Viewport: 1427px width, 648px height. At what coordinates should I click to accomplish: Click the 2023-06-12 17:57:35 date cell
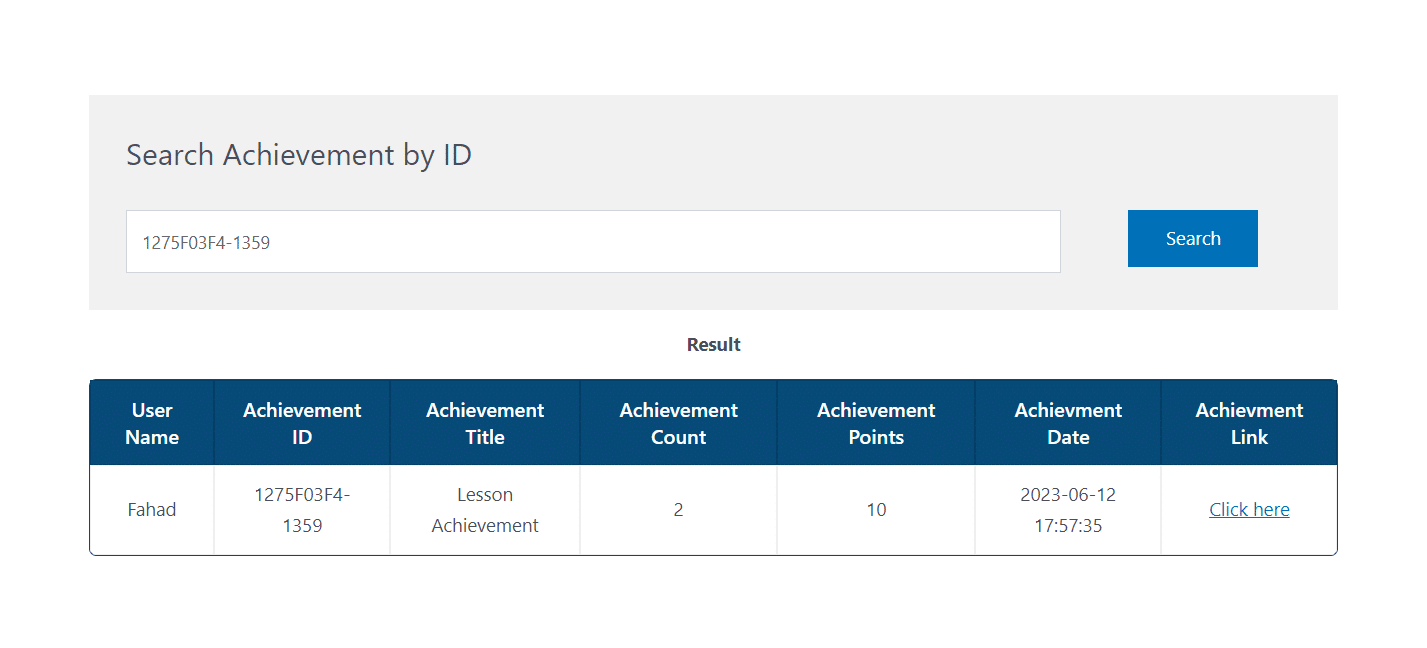[x=1068, y=510]
